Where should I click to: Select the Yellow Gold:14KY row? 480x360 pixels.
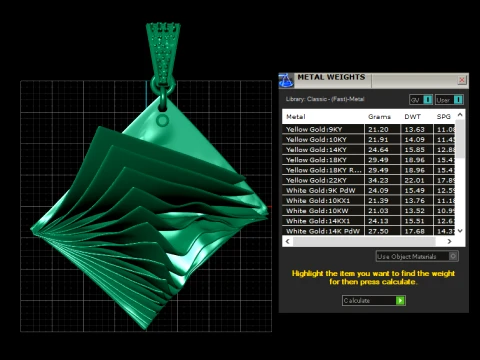(368, 150)
